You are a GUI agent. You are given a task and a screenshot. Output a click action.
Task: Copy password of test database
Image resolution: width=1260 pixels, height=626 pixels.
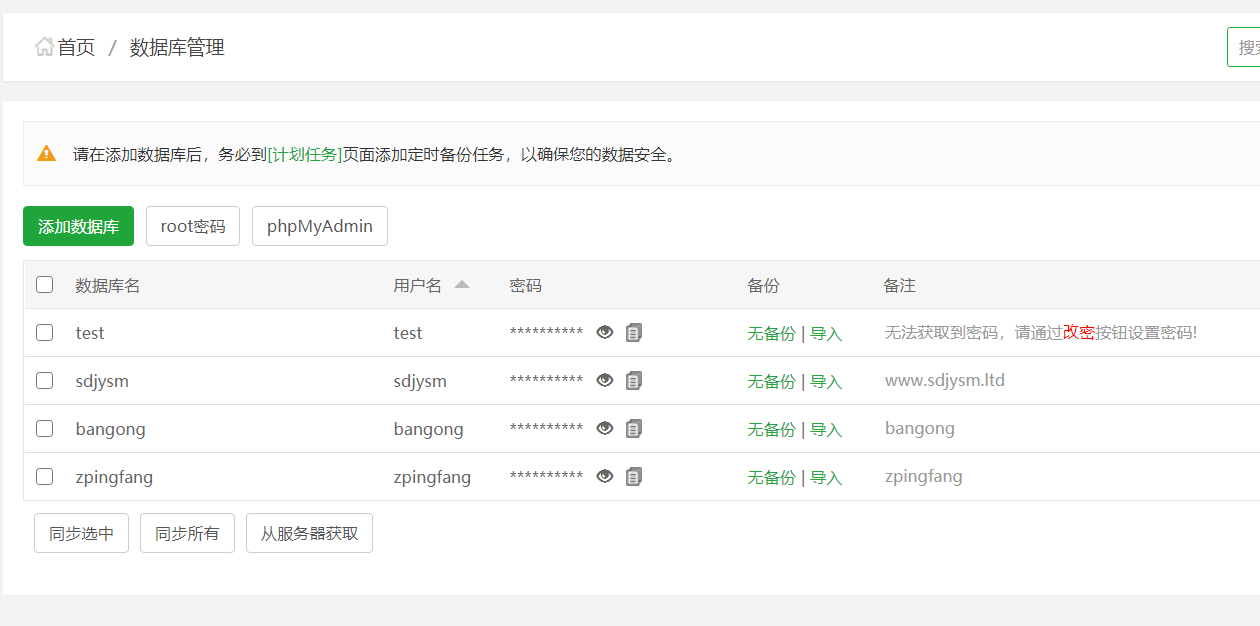tap(634, 333)
